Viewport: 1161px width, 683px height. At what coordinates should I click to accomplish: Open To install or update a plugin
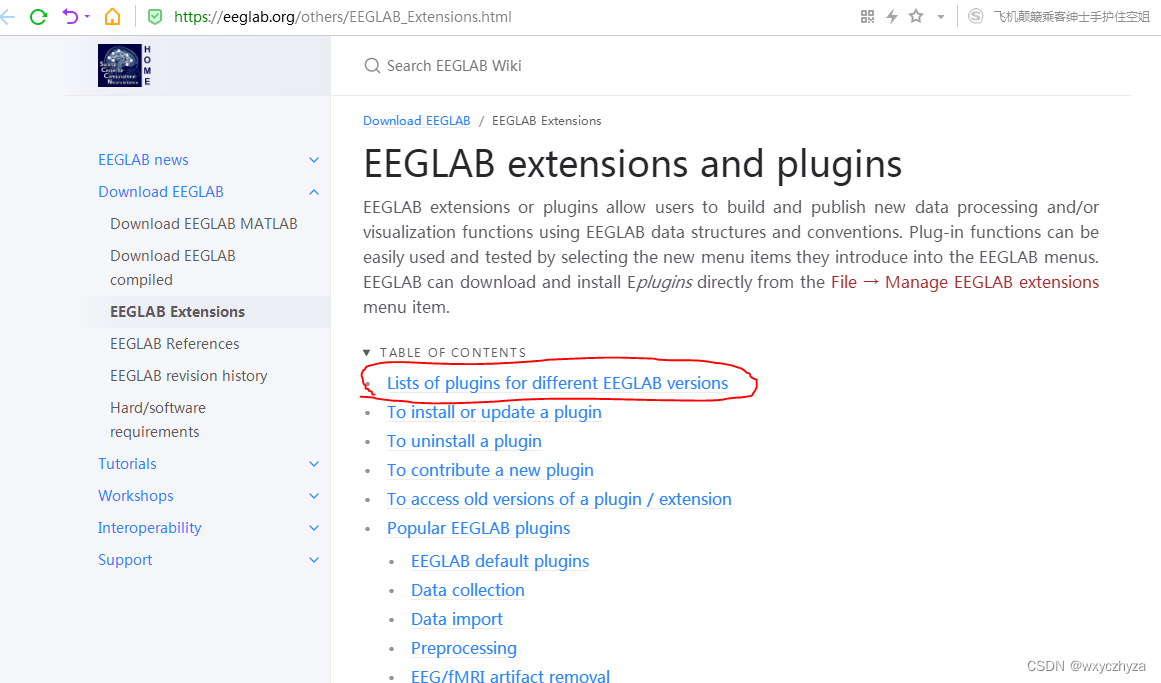tap(494, 412)
